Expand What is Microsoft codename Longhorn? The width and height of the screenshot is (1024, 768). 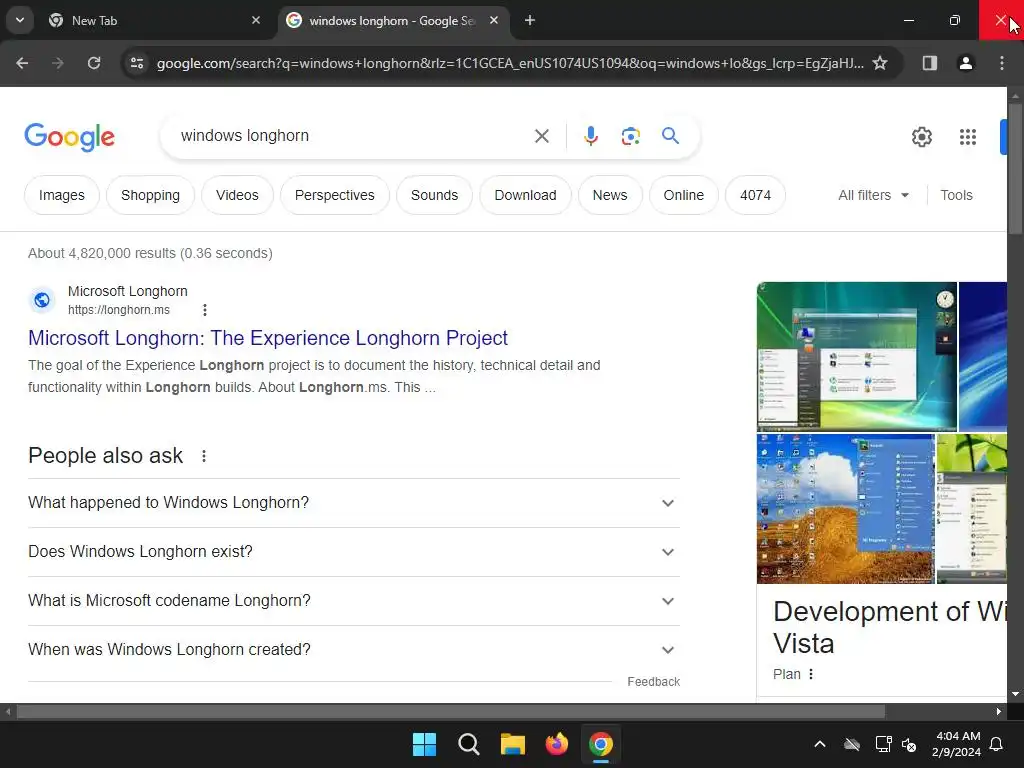pos(354,601)
